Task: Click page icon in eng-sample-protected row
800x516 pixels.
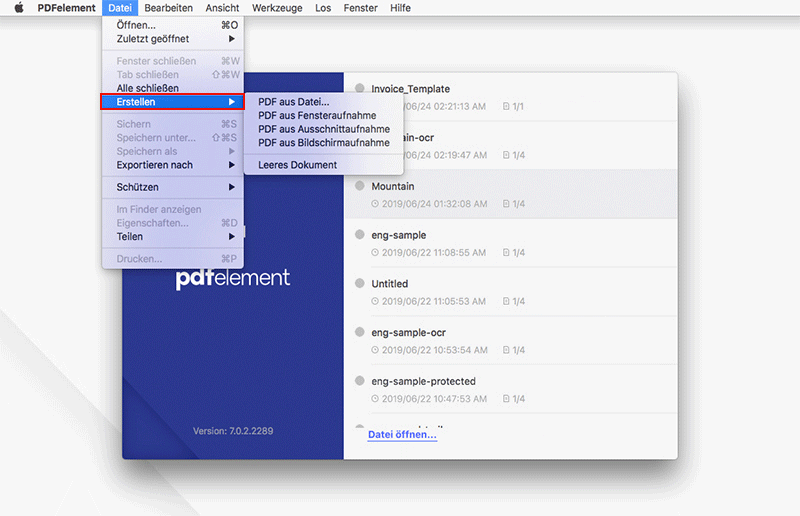Action: tap(506, 399)
